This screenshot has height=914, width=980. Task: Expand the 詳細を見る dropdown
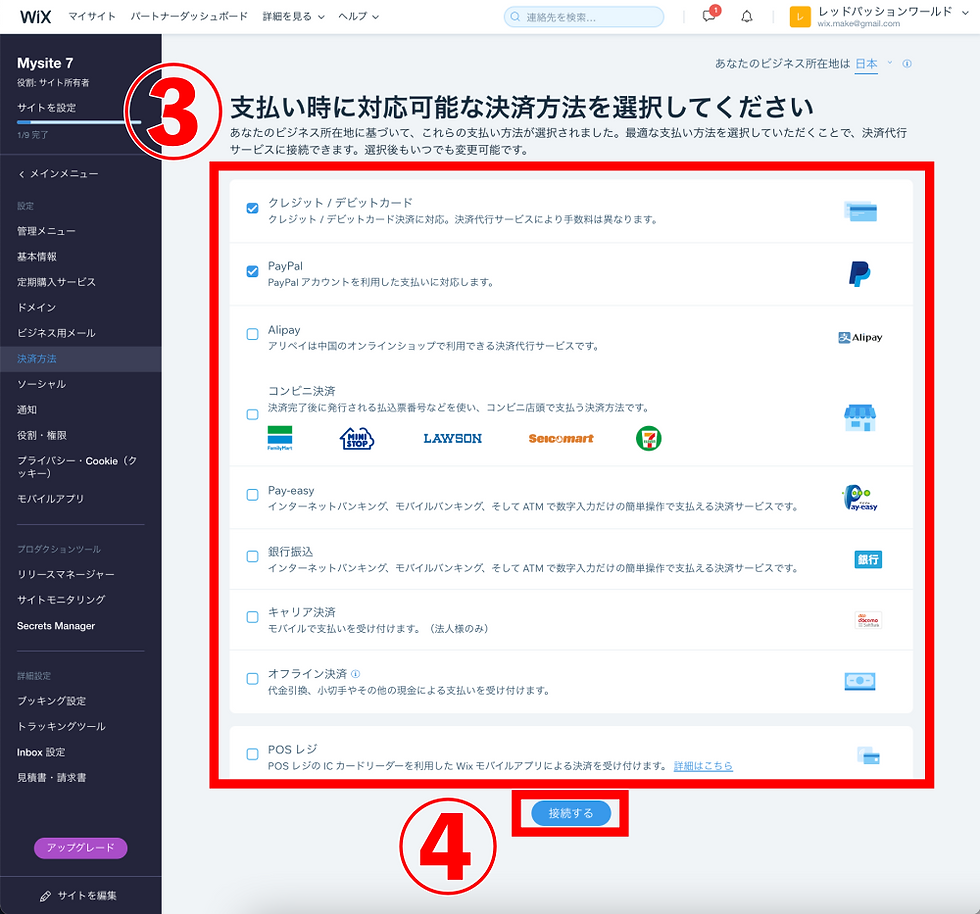293,17
